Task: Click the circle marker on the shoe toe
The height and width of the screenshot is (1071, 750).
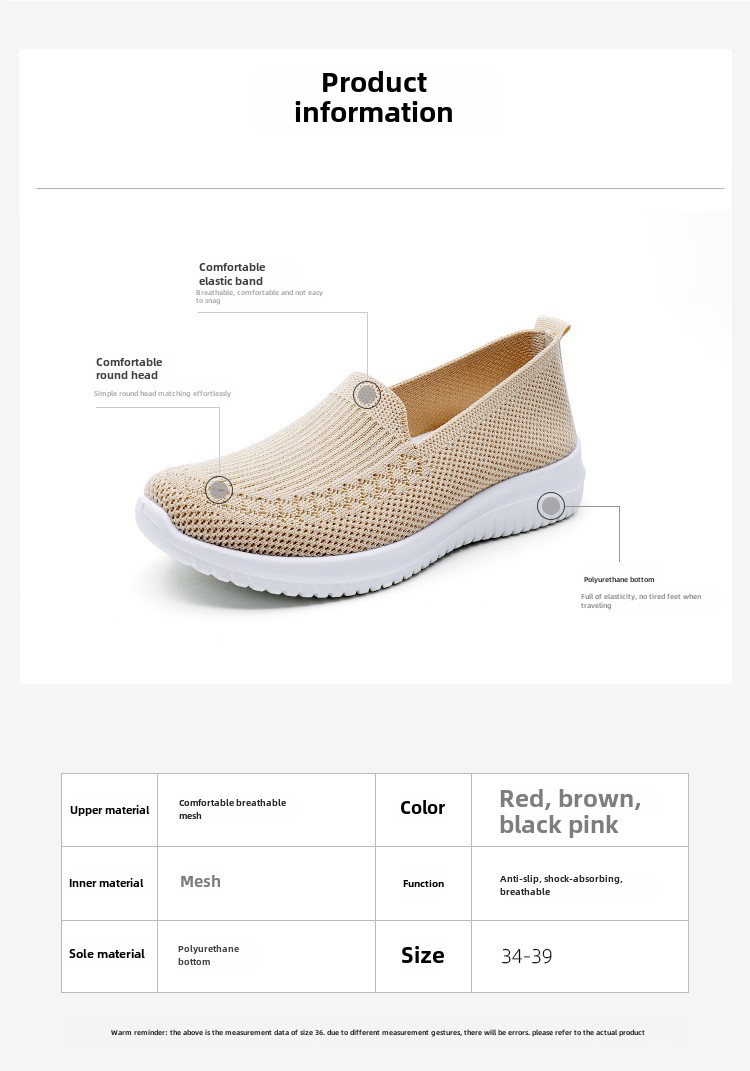Action: (x=219, y=489)
